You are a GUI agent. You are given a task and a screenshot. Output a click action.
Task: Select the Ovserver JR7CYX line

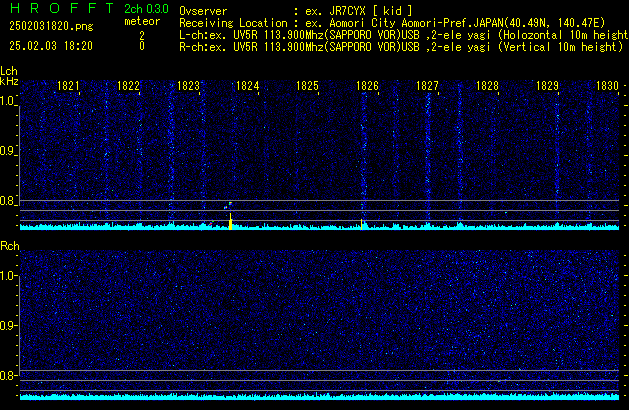(296, 11)
